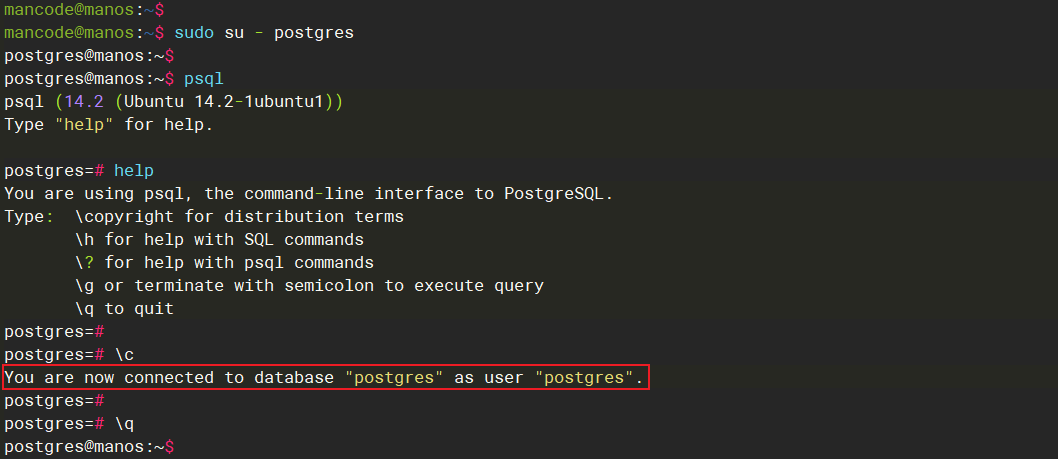Viewport: 1058px width, 459px height.
Task: Click the '\copyright for distribution terms' line
Action: [238, 216]
